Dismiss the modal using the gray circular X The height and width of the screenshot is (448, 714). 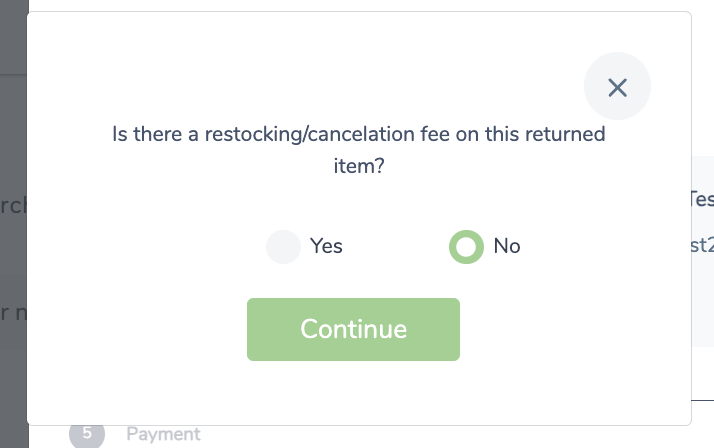617,87
